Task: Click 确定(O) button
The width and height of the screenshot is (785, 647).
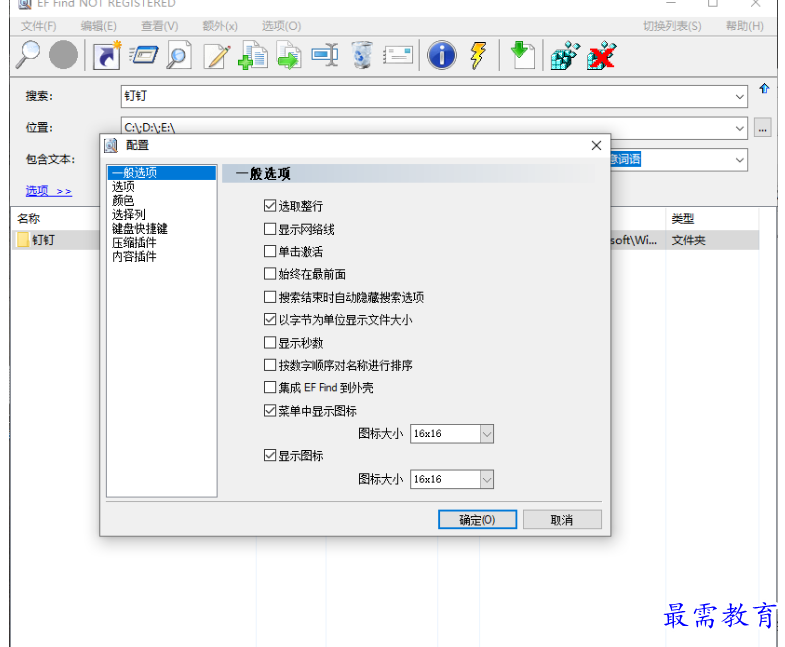Action: (x=477, y=520)
